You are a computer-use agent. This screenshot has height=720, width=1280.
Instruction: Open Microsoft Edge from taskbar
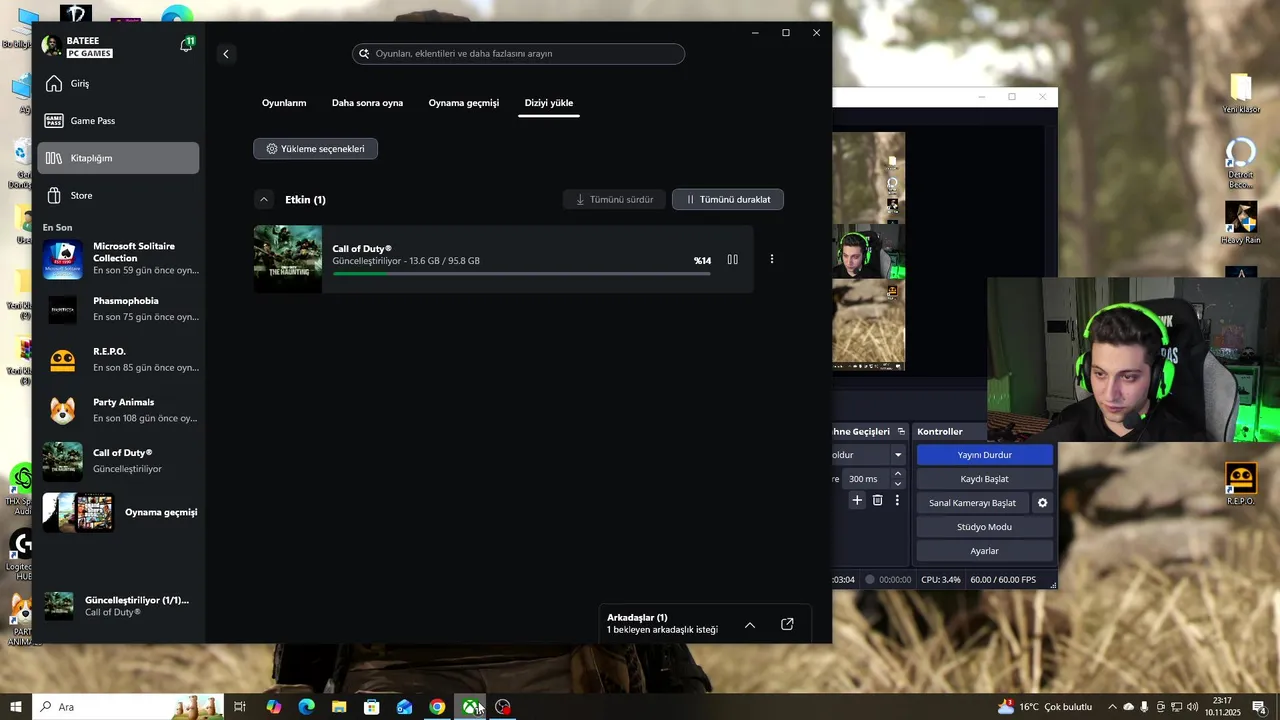[x=307, y=707]
